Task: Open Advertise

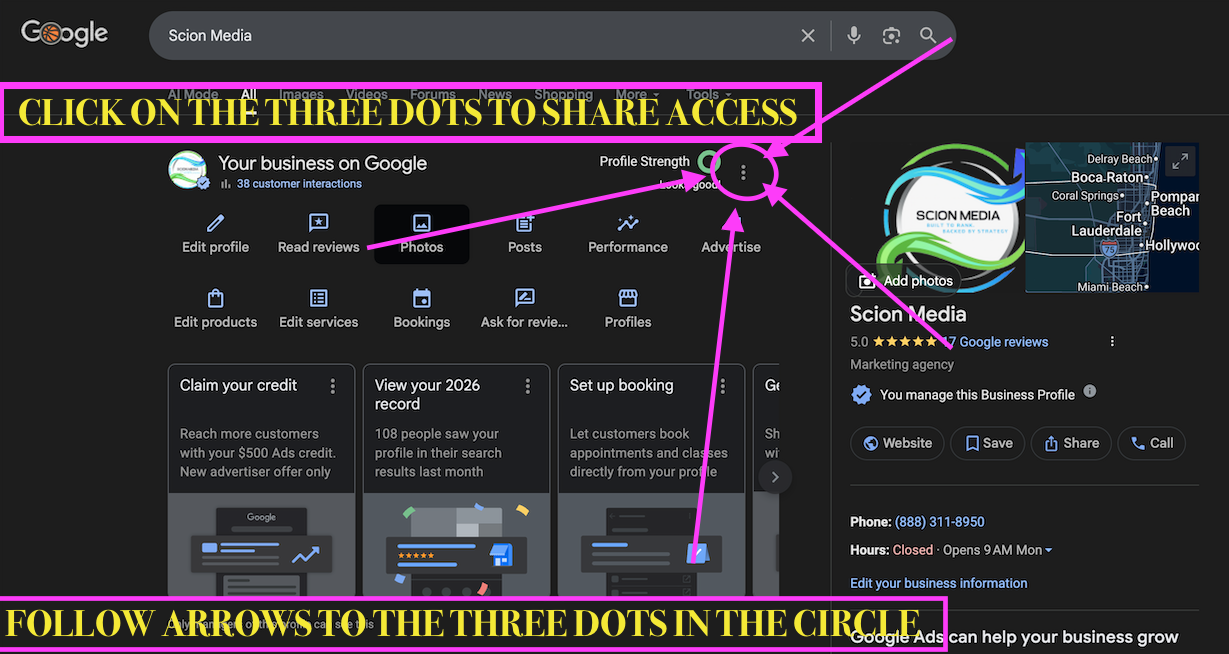Action: (x=731, y=234)
